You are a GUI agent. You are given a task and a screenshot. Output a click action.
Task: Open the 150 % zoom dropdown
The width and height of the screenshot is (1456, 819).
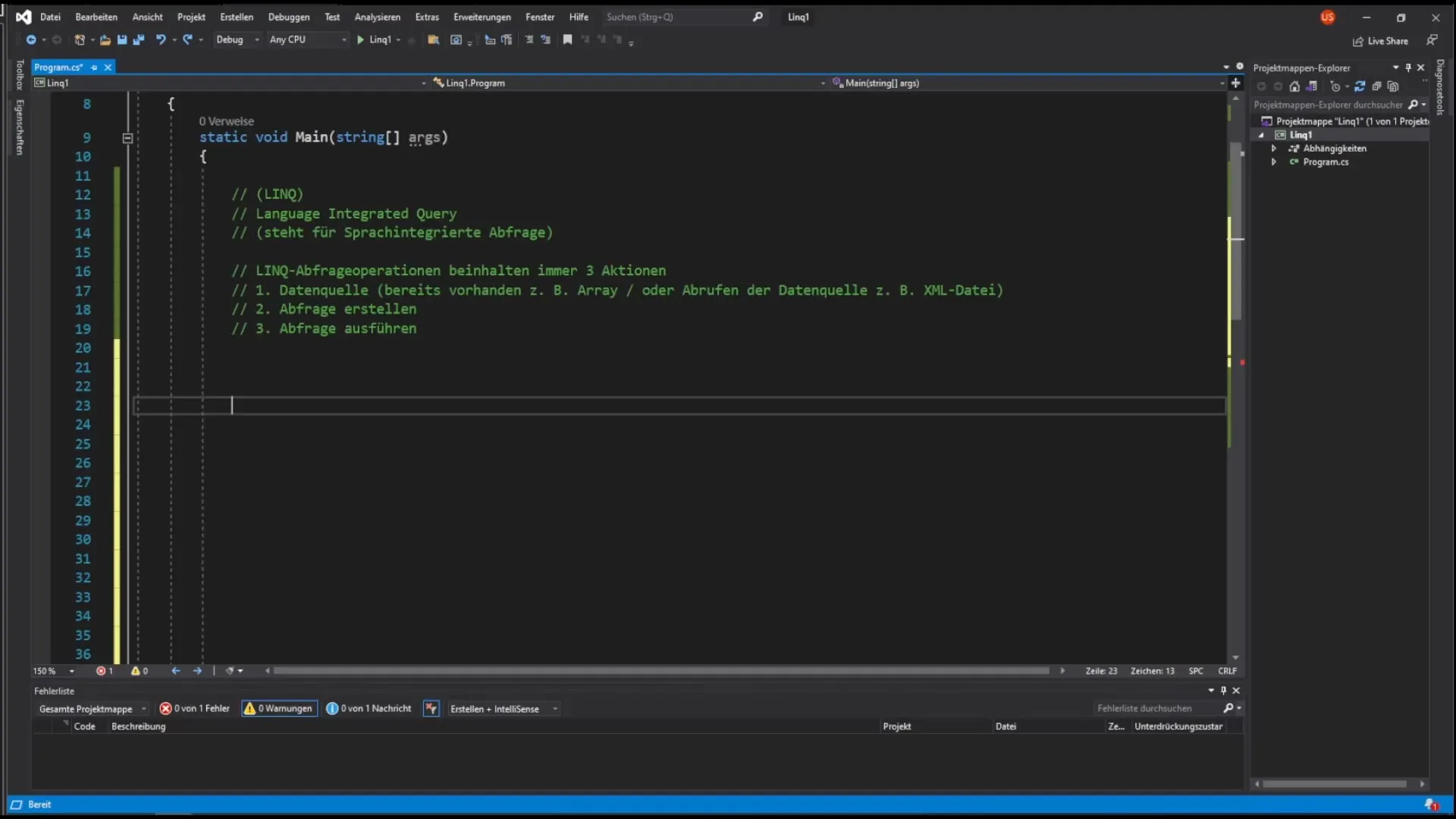tap(54, 670)
